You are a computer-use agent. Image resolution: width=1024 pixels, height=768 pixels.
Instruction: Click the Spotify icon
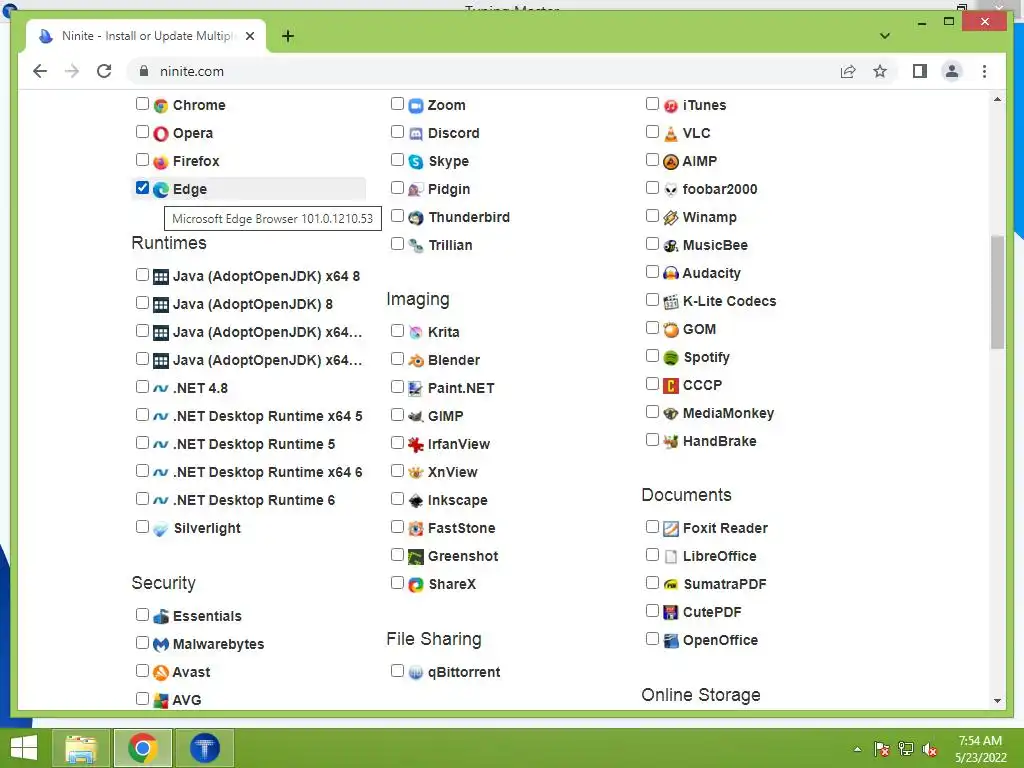tap(671, 358)
